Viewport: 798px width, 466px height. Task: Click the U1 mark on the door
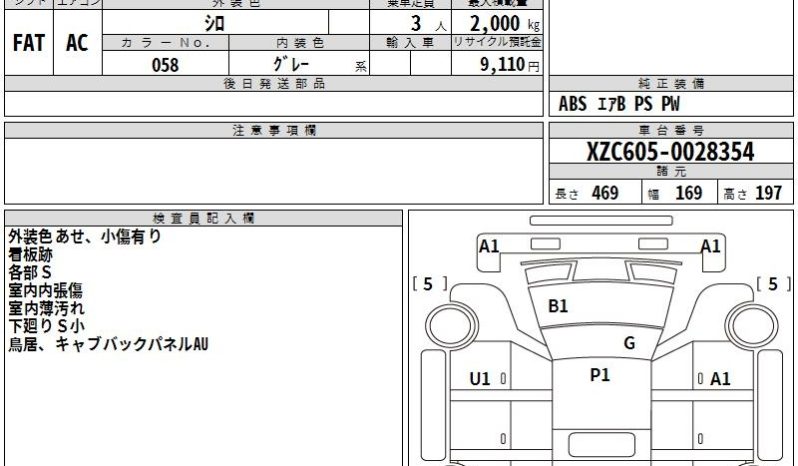[479, 379]
